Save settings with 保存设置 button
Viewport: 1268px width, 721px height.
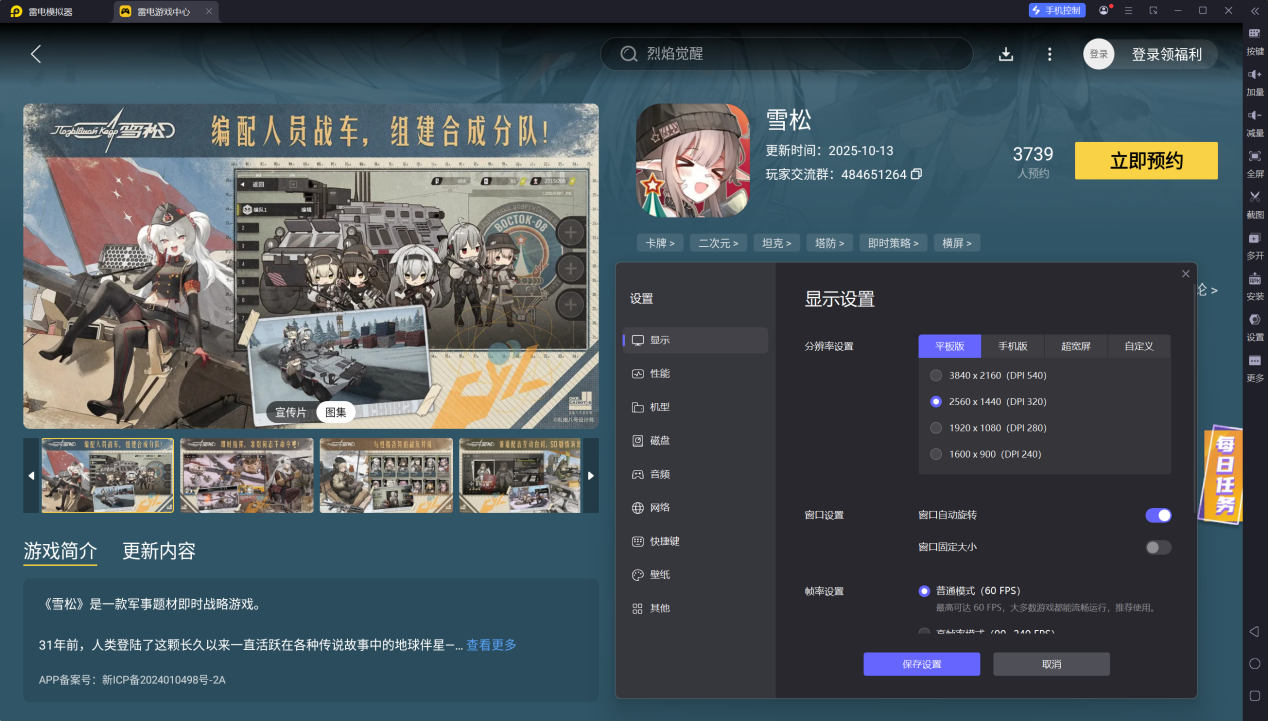(x=921, y=664)
